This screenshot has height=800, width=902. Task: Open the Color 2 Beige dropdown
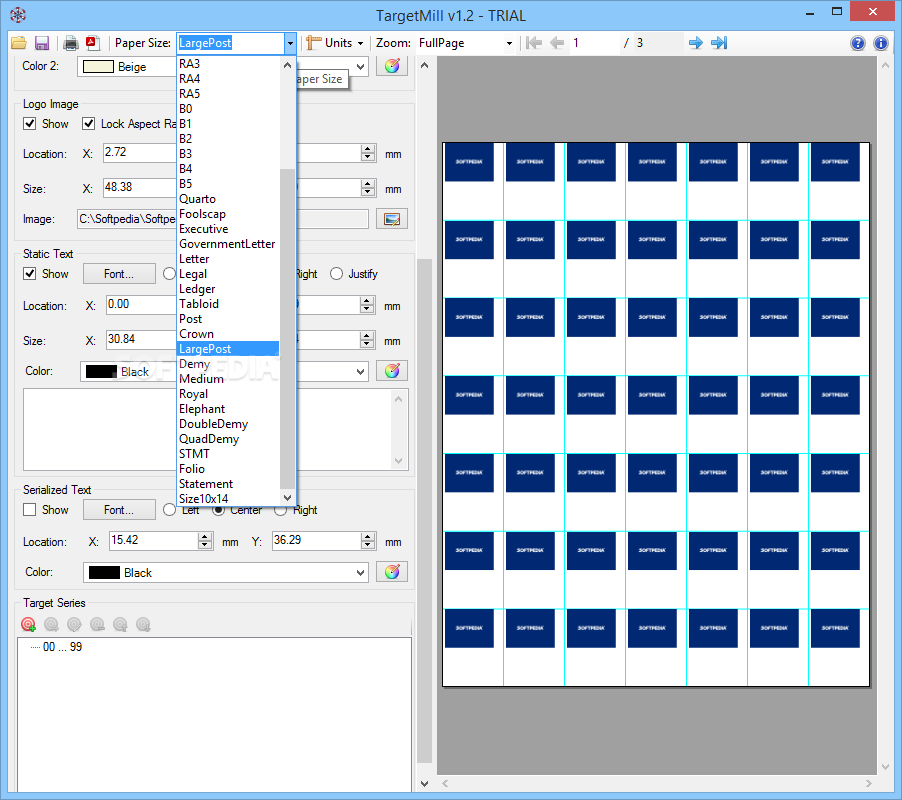(x=361, y=67)
